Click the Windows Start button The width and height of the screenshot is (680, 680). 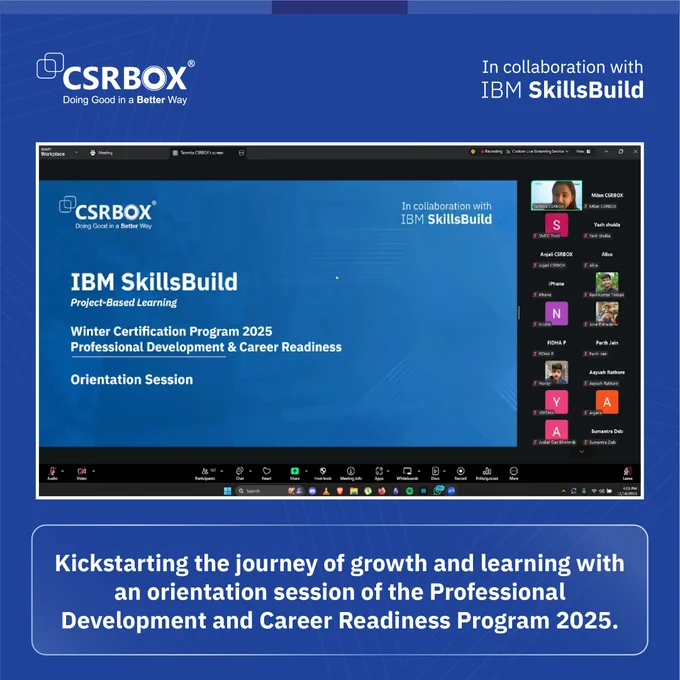[227, 490]
